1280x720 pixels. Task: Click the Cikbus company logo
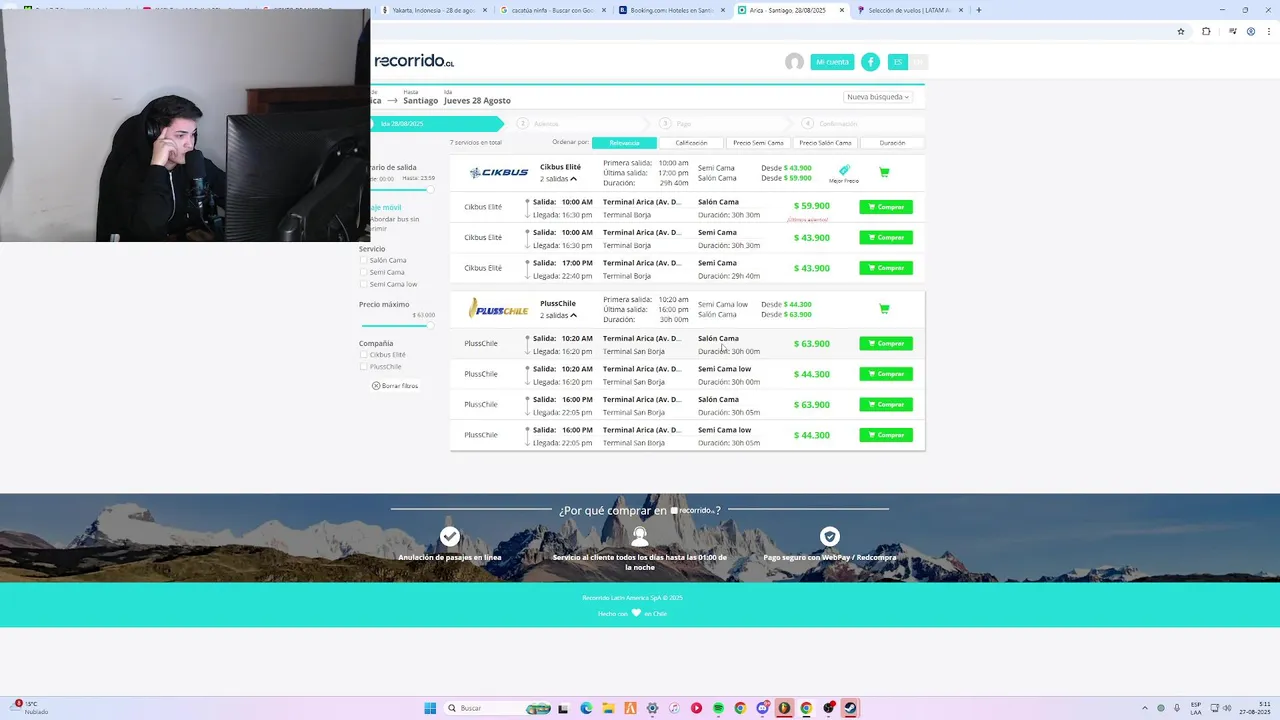[x=499, y=172]
